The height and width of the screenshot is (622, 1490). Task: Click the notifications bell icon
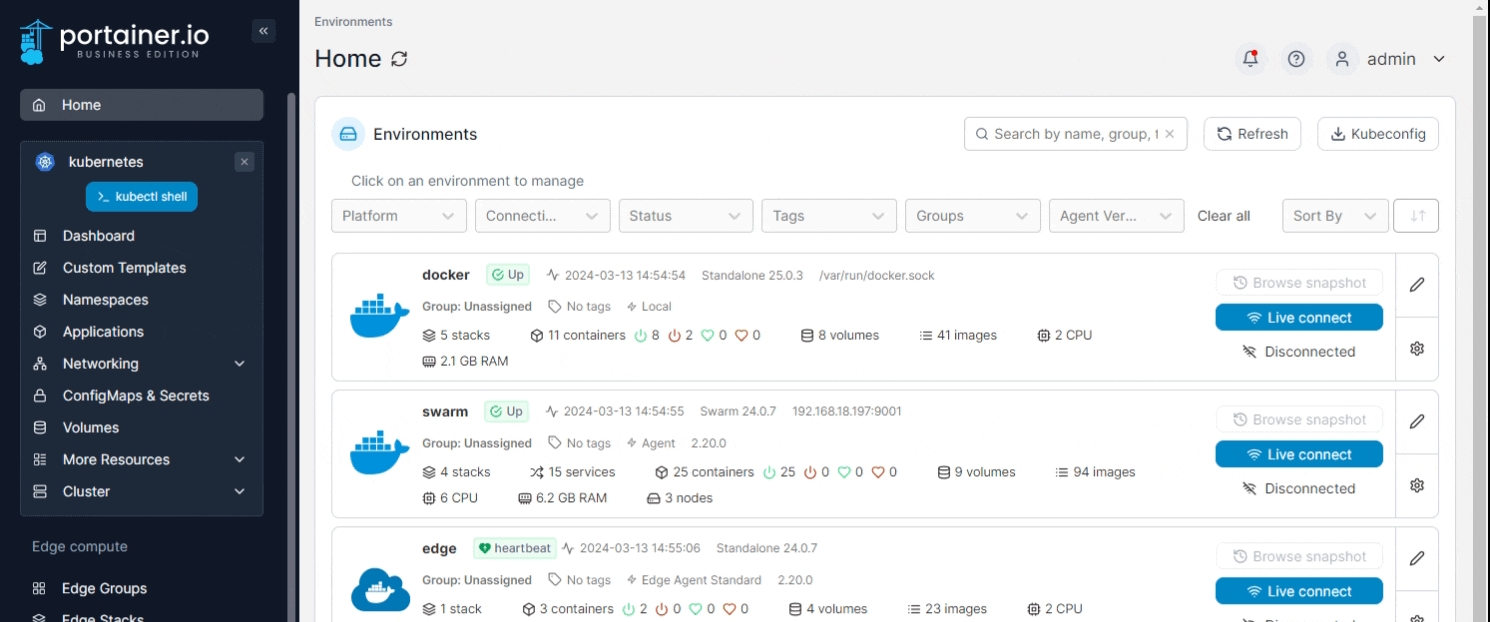(x=1250, y=59)
